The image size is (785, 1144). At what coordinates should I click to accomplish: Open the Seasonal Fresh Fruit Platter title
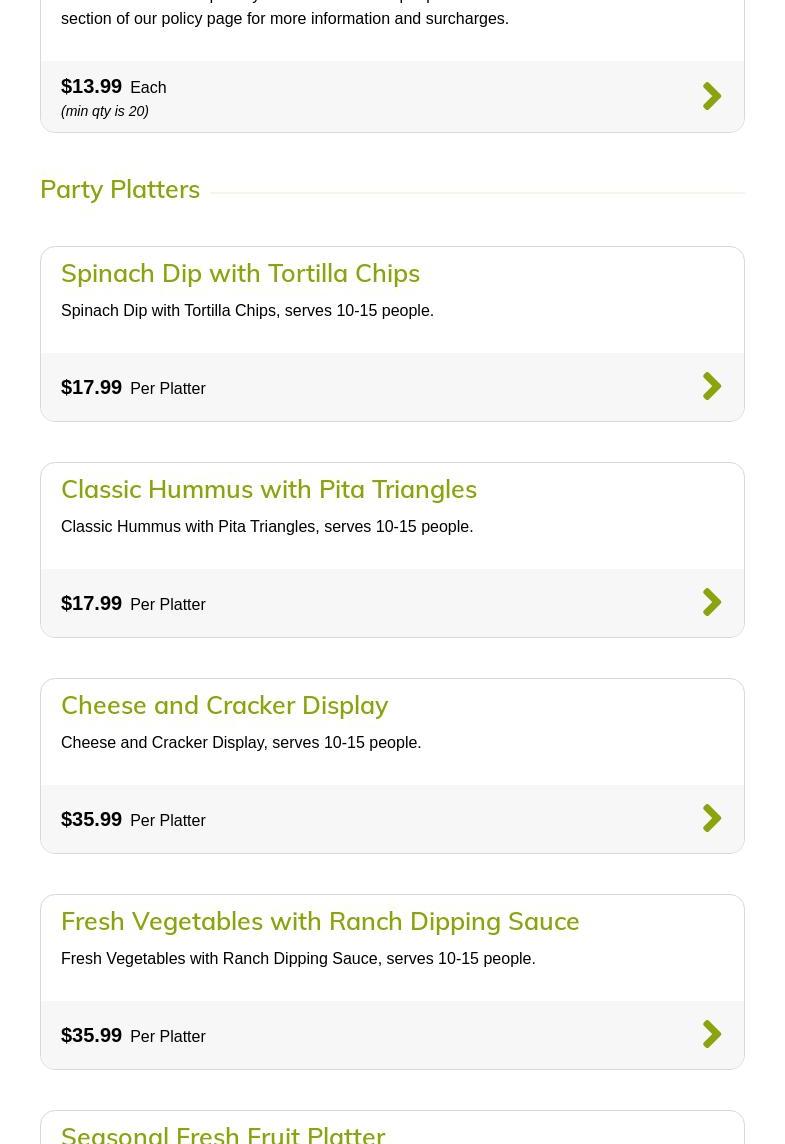coord(223,1133)
